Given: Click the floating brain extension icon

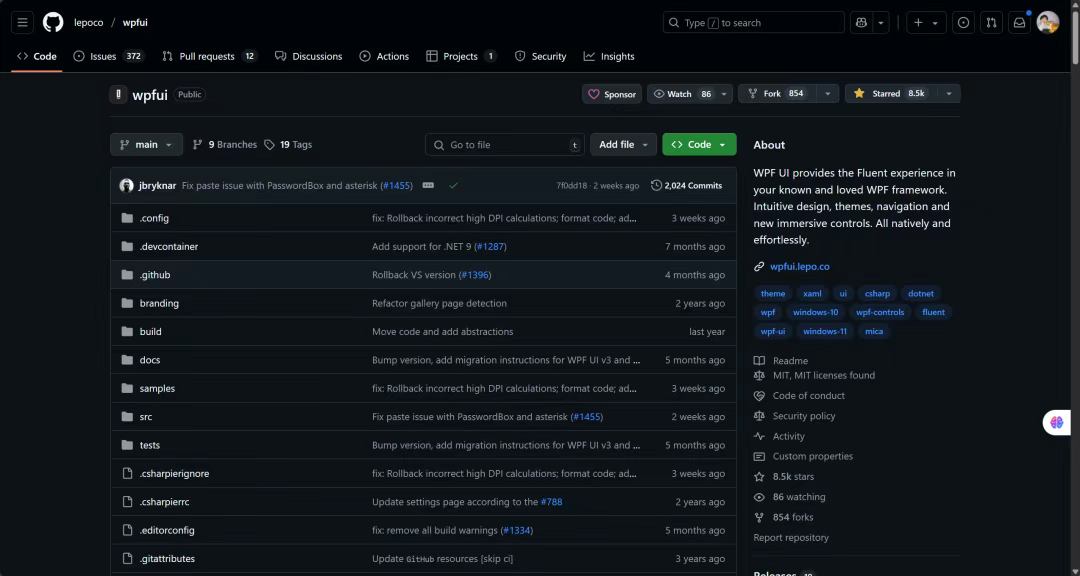Looking at the screenshot, I should (1057, 422).
